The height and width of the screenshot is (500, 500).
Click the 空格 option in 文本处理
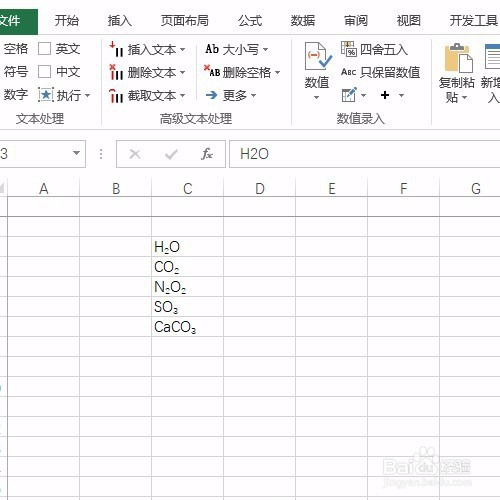pos(16,49)
